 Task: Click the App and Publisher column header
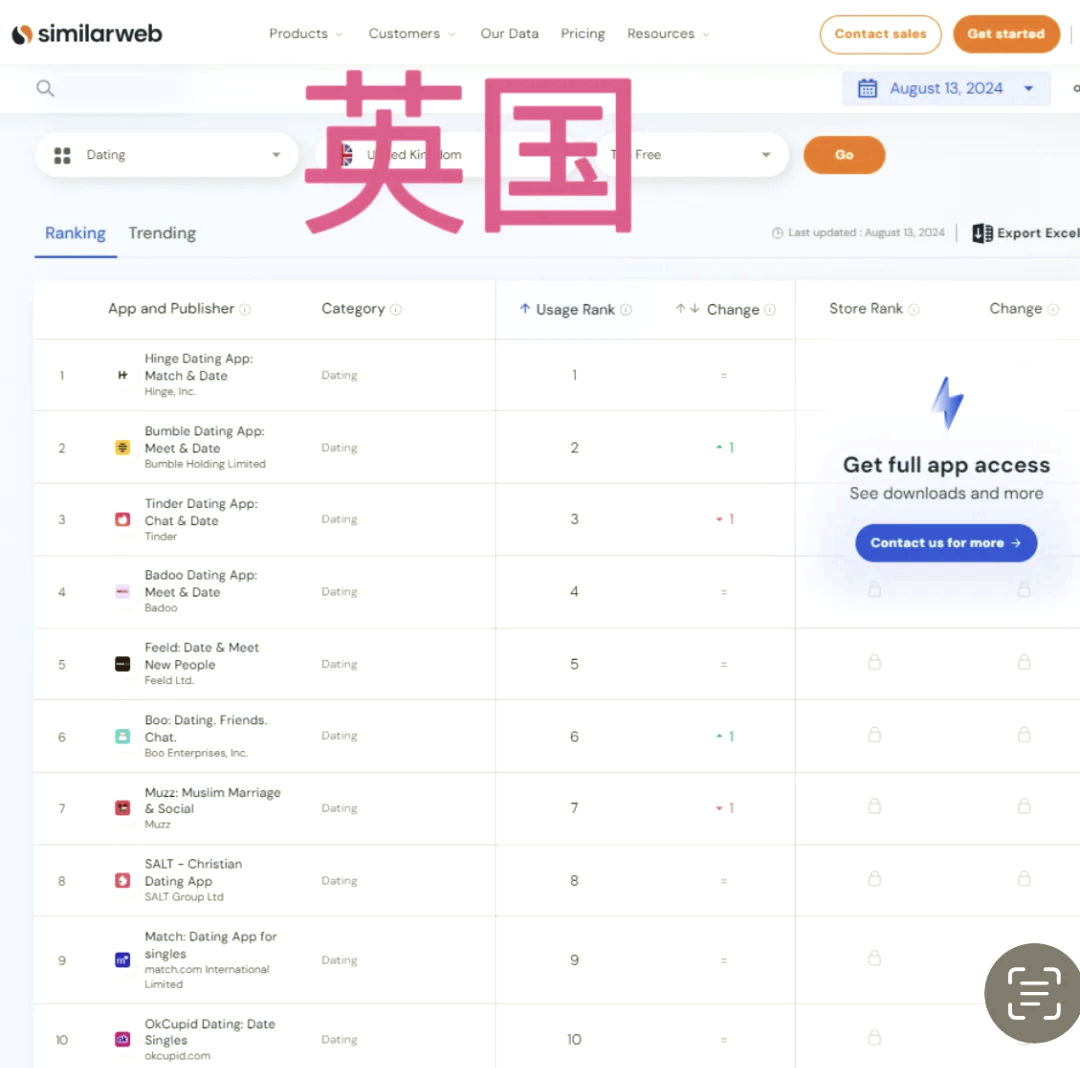coord(171,309)
